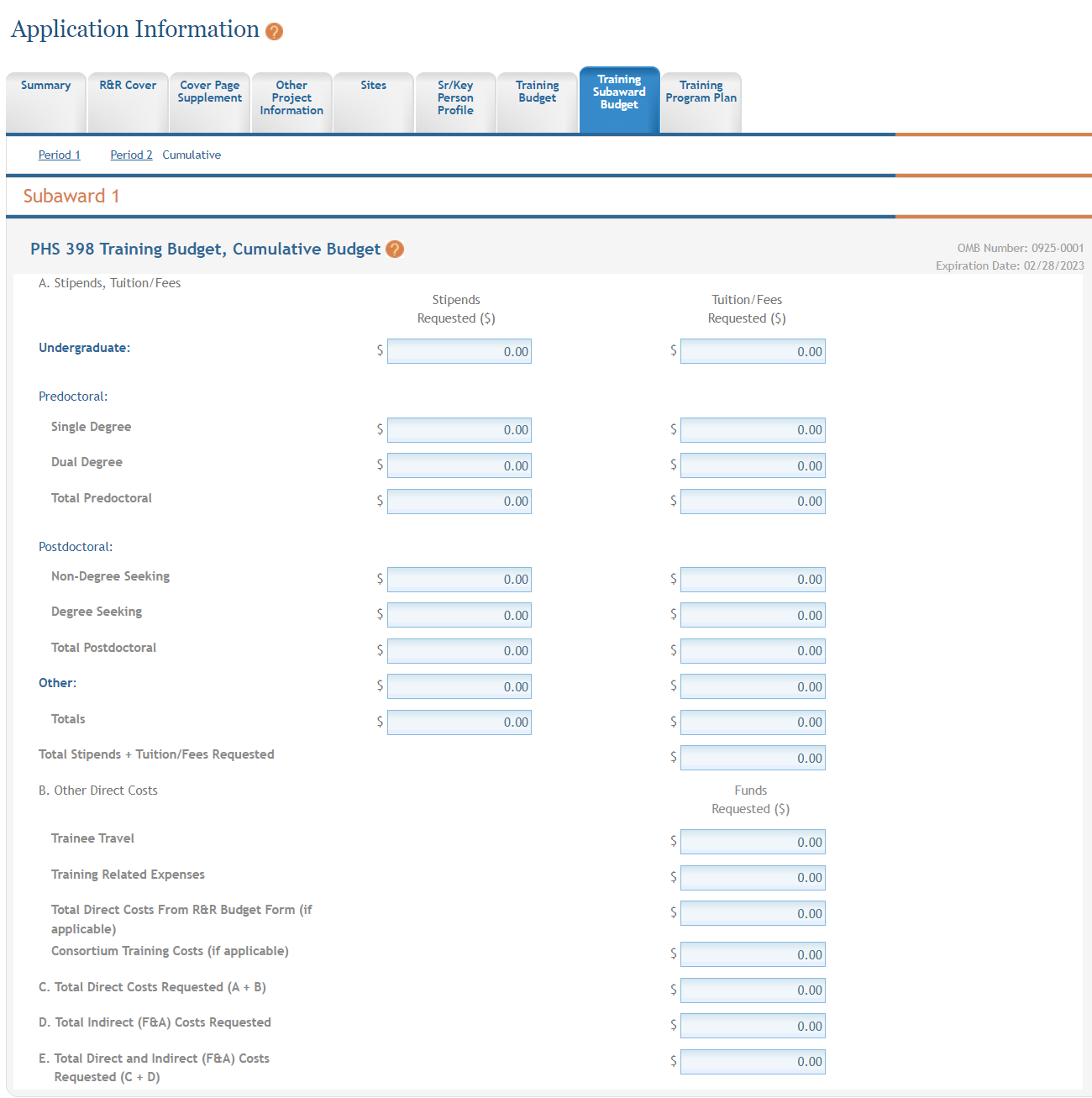Click Non-Degree Seeking stipends field

pos(459,580)
